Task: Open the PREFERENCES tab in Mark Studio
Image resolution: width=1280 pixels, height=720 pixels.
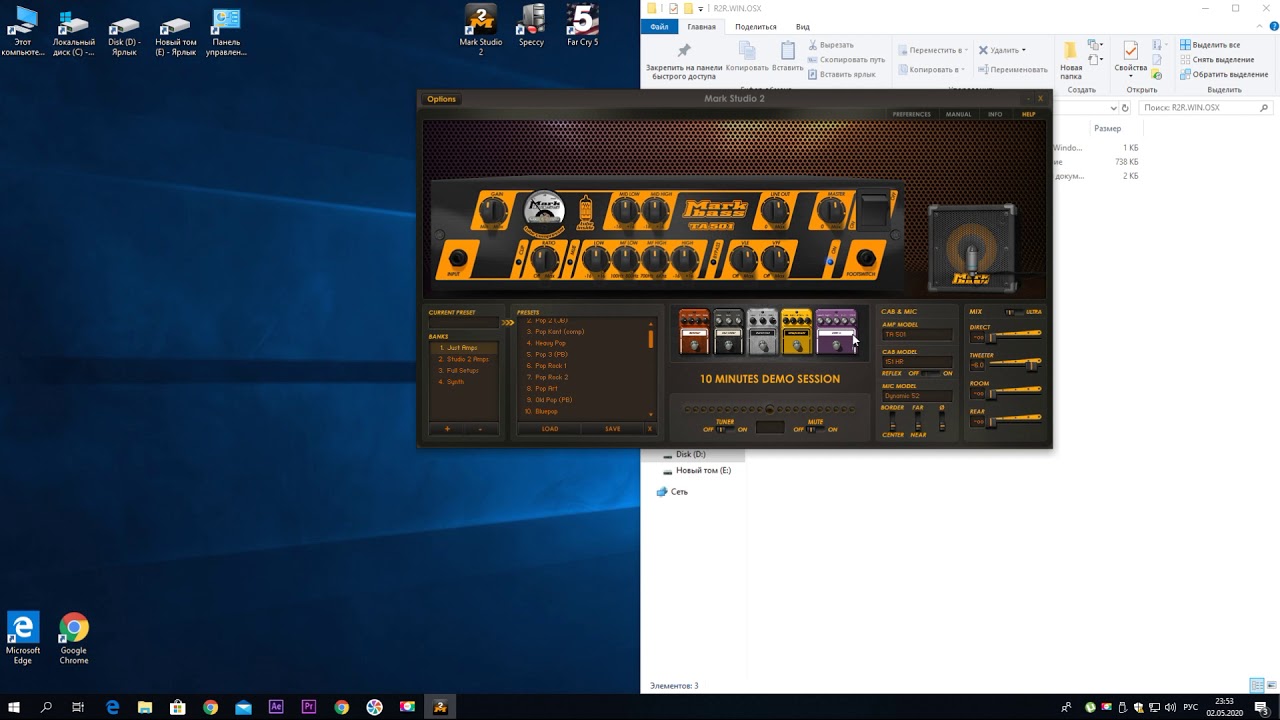Action: pyautogui.click(x=911, y=114)
